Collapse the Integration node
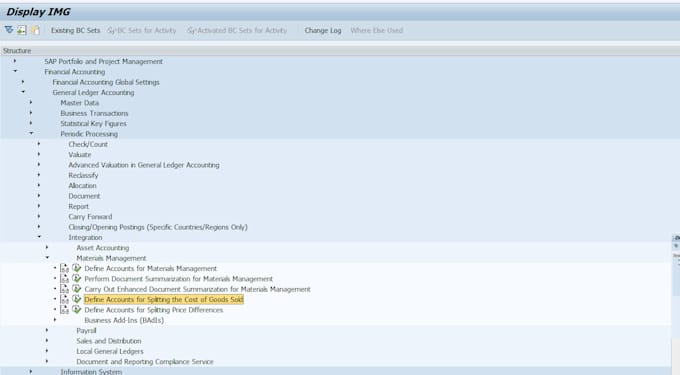The width and height of the screenshot is (680, 375). (x=39, y=237)
